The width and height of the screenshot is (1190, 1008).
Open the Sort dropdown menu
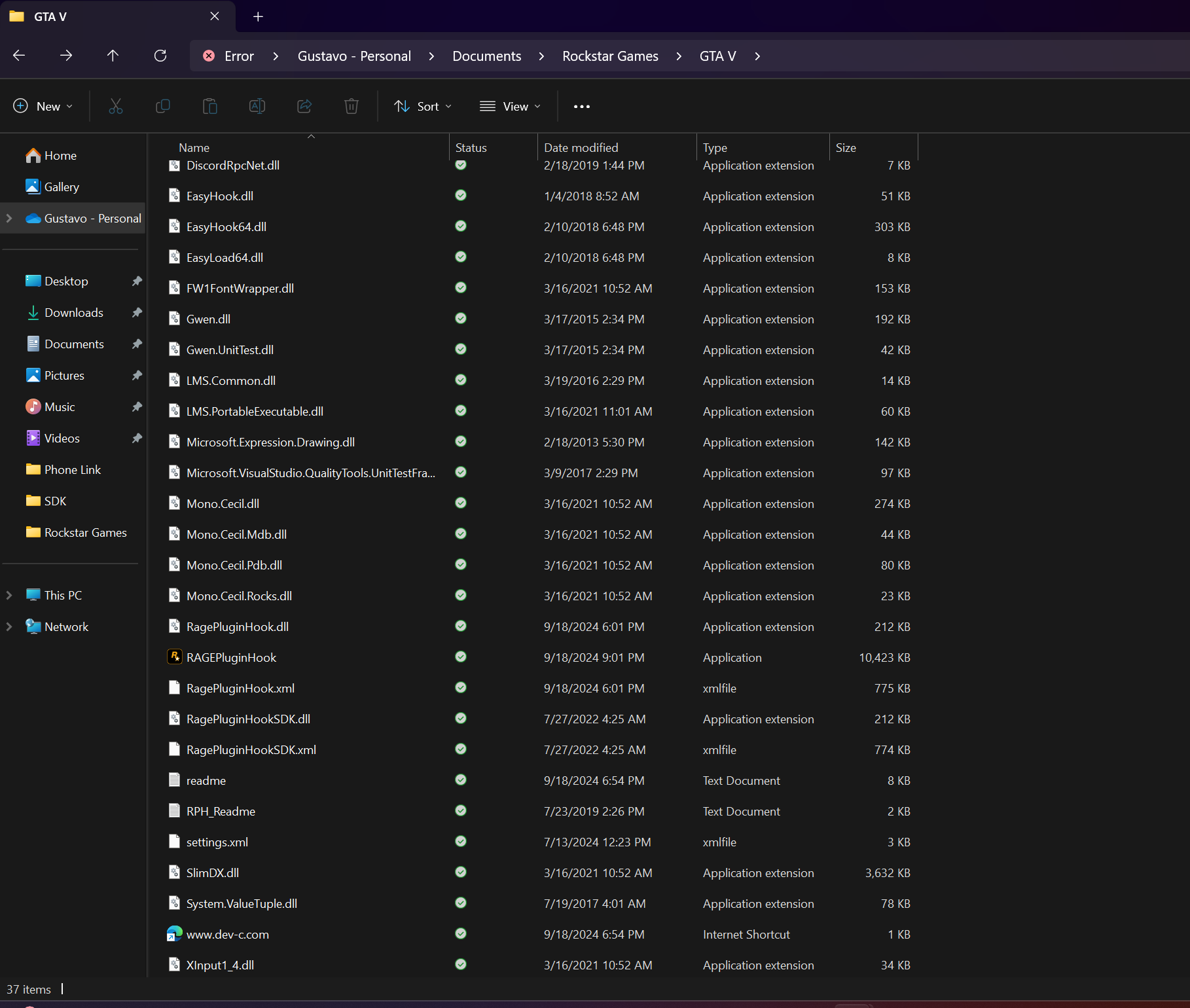(x=423, y=106)
